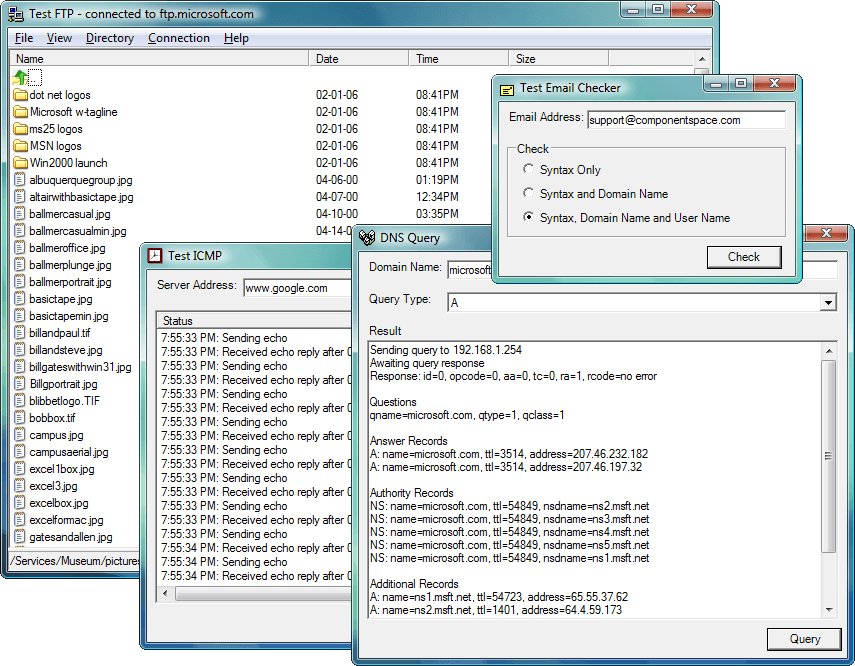
Task: Select the billgateswithwin31.jpg file icon
Action: (x=20, y=367)
